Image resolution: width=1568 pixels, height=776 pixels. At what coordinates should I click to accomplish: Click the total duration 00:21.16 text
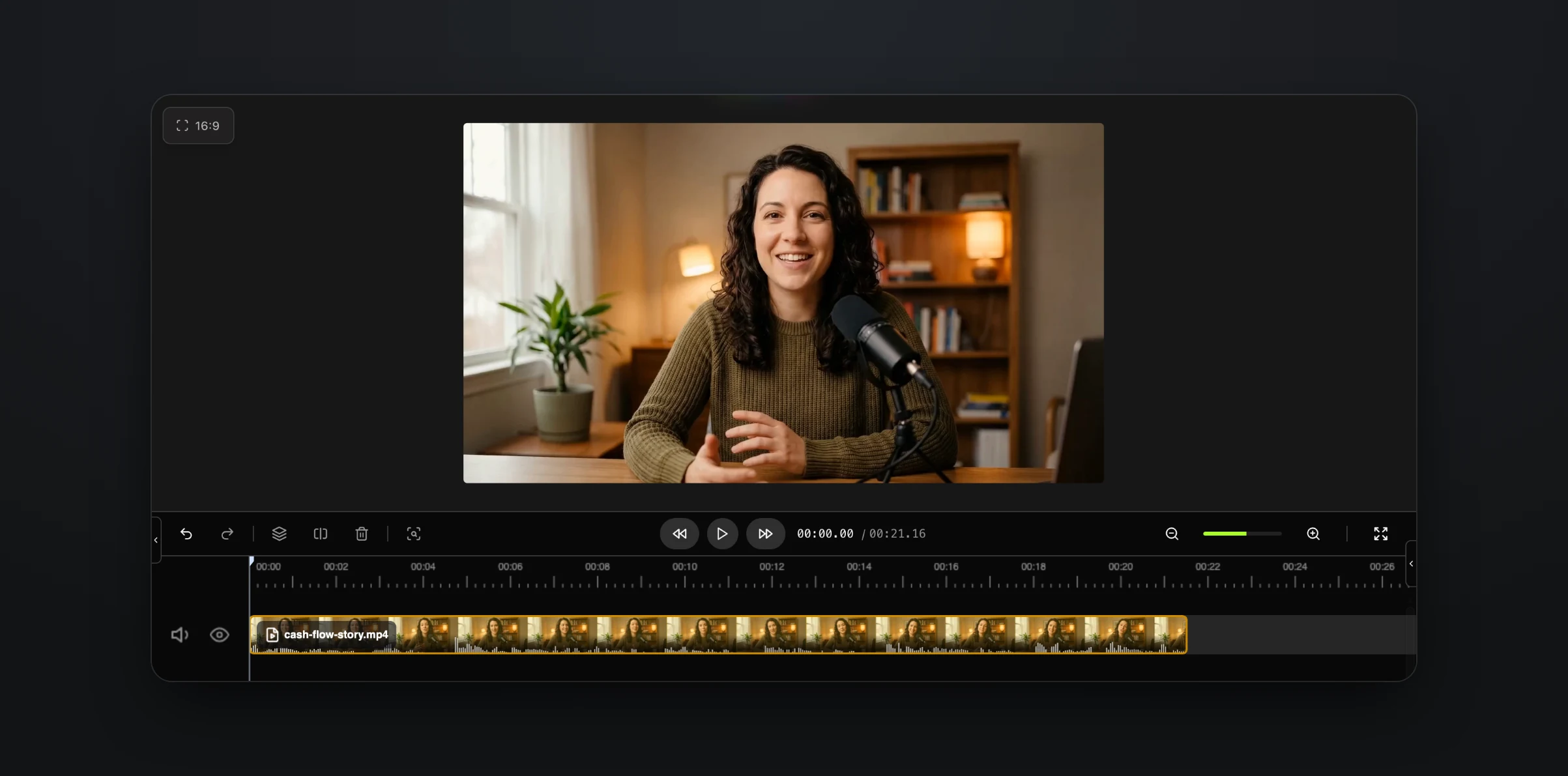click(x=897, y=534)
